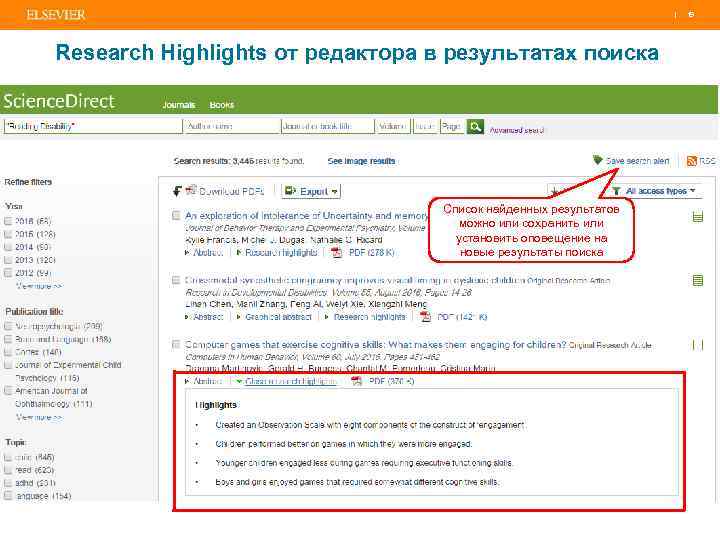Open the Books menu

(x=222, y=105)
